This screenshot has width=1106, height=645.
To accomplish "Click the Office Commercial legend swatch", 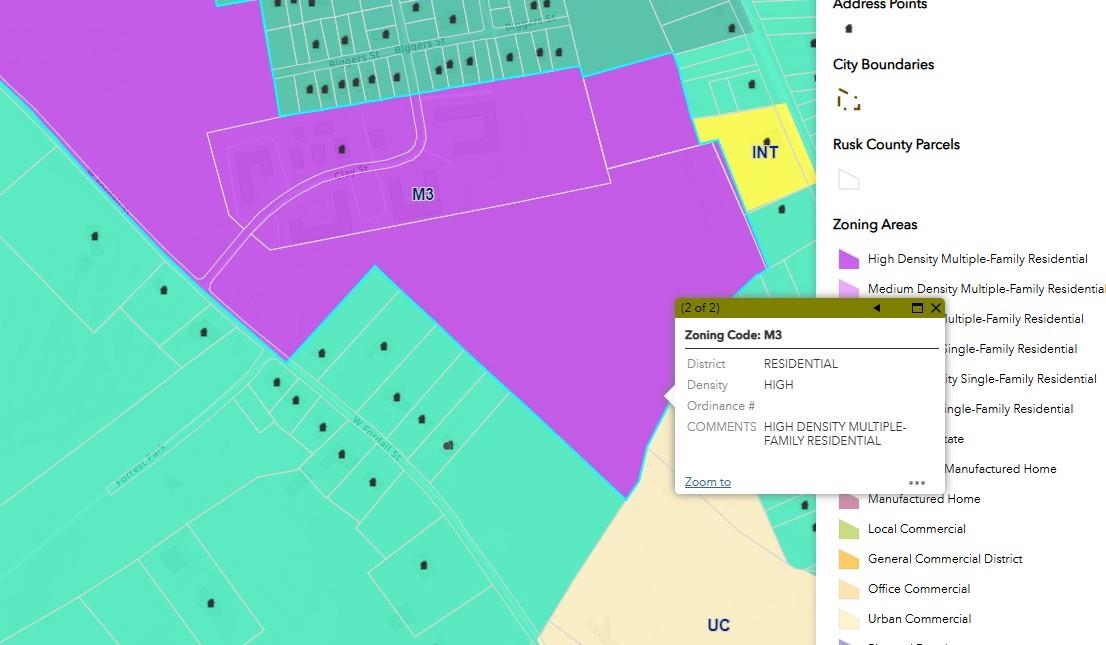I will [x=848, y=589].
